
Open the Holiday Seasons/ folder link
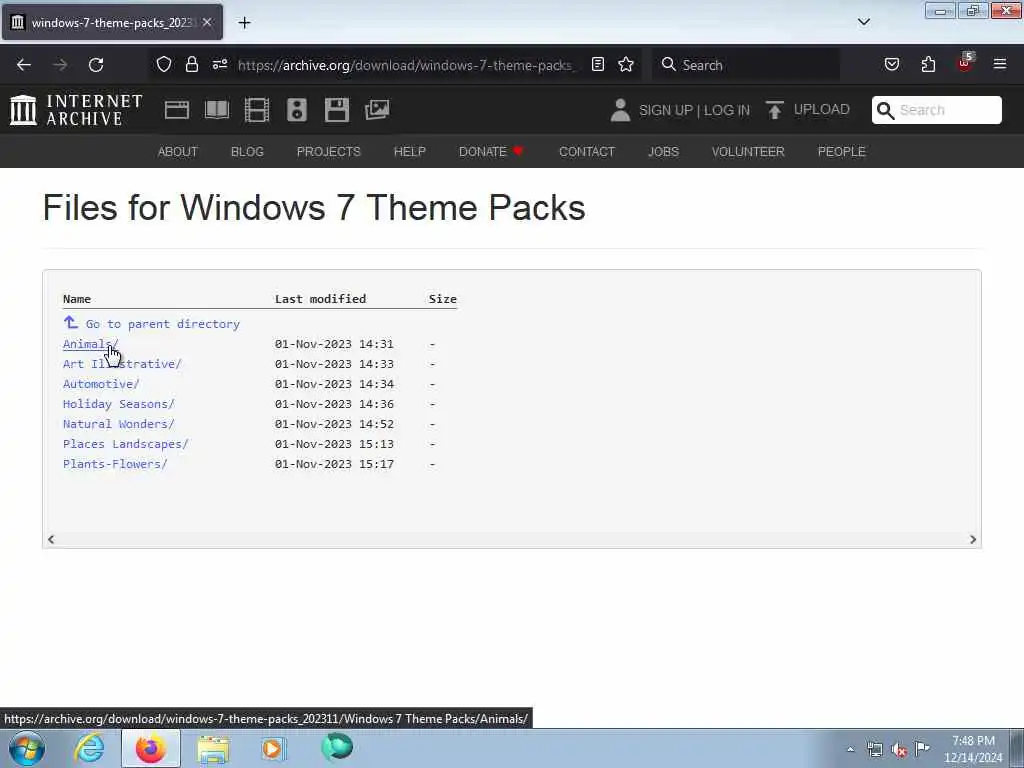pyautogui.click(x=119, y=404)
